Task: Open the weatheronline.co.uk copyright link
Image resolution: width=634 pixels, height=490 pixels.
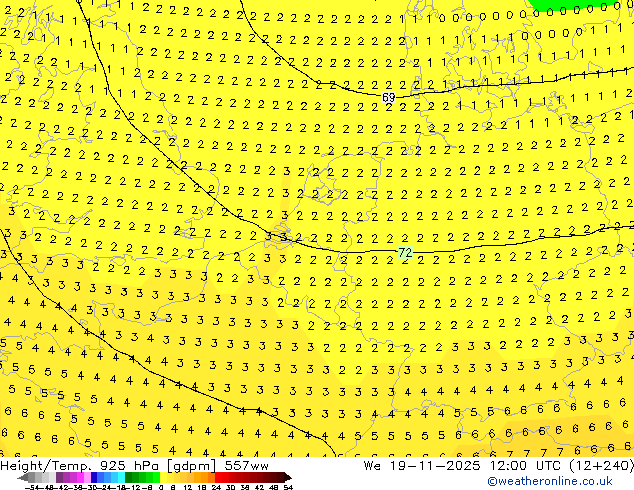Action: tap(549, 481)
